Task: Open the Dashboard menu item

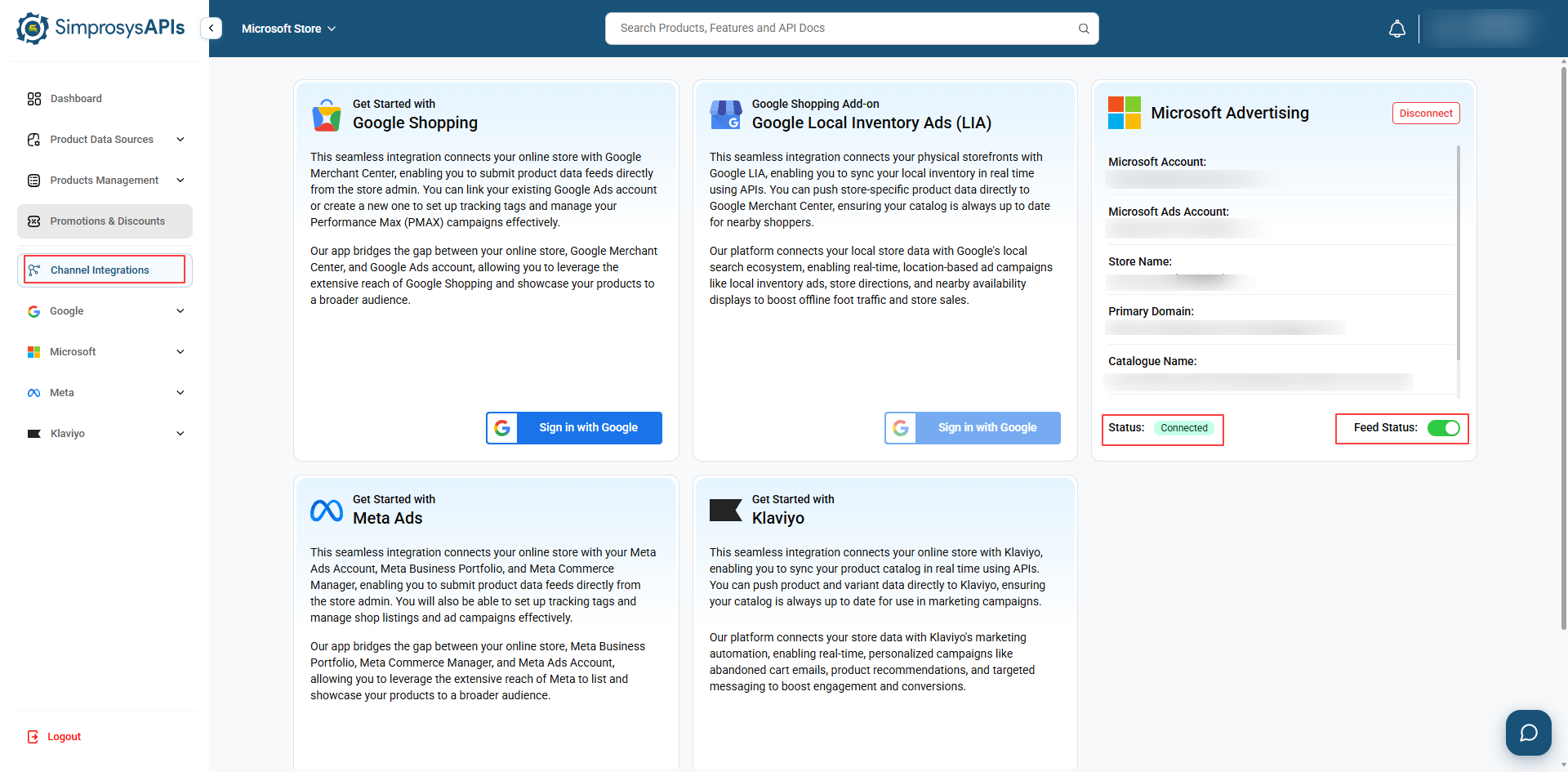Action: coord(105,99)
